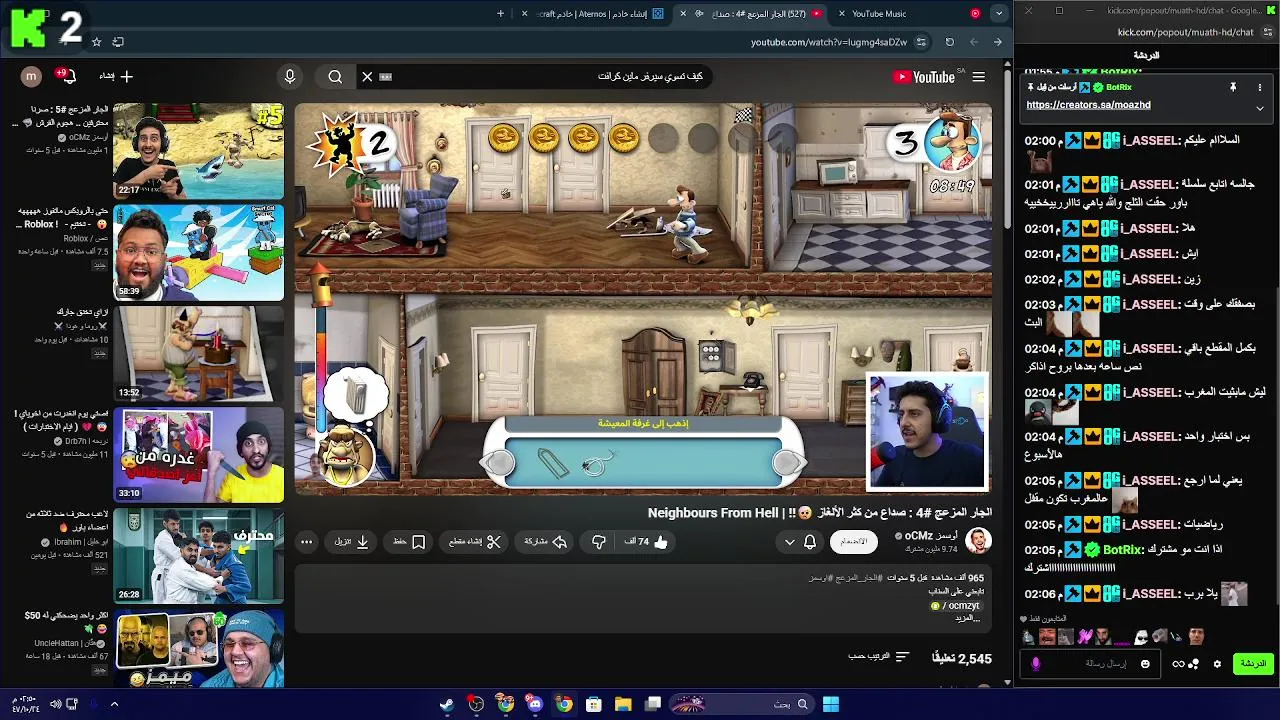Click the Kick popout chat address bar
The image size is (1280, 720).
1185,32
